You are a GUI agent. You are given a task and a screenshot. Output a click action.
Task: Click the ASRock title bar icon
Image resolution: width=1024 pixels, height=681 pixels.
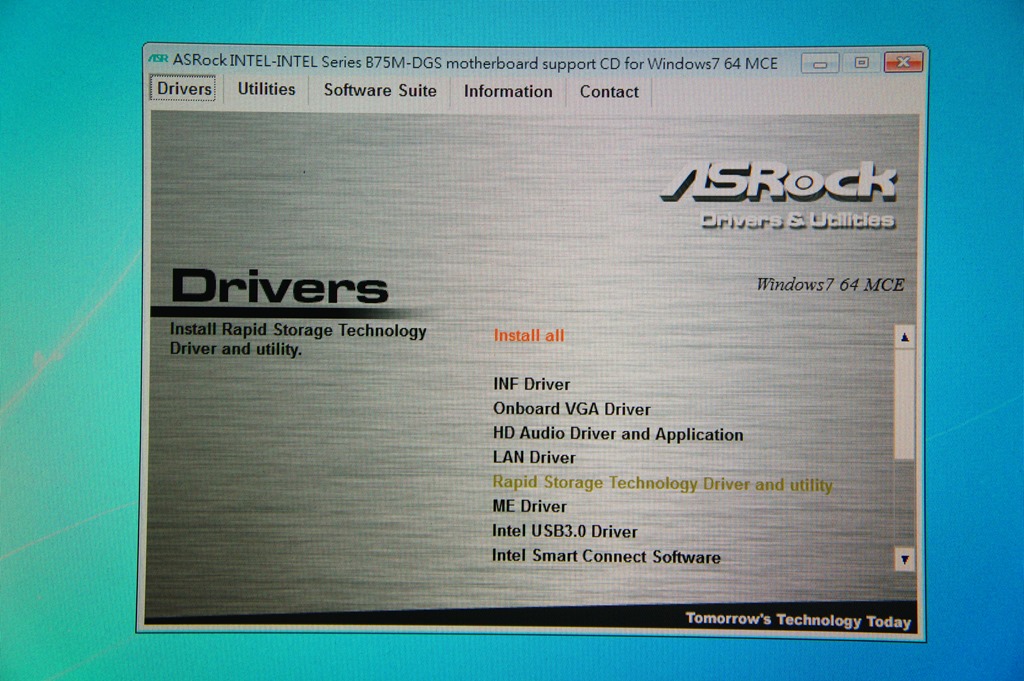pyautogui.click(x=158, y=59)
